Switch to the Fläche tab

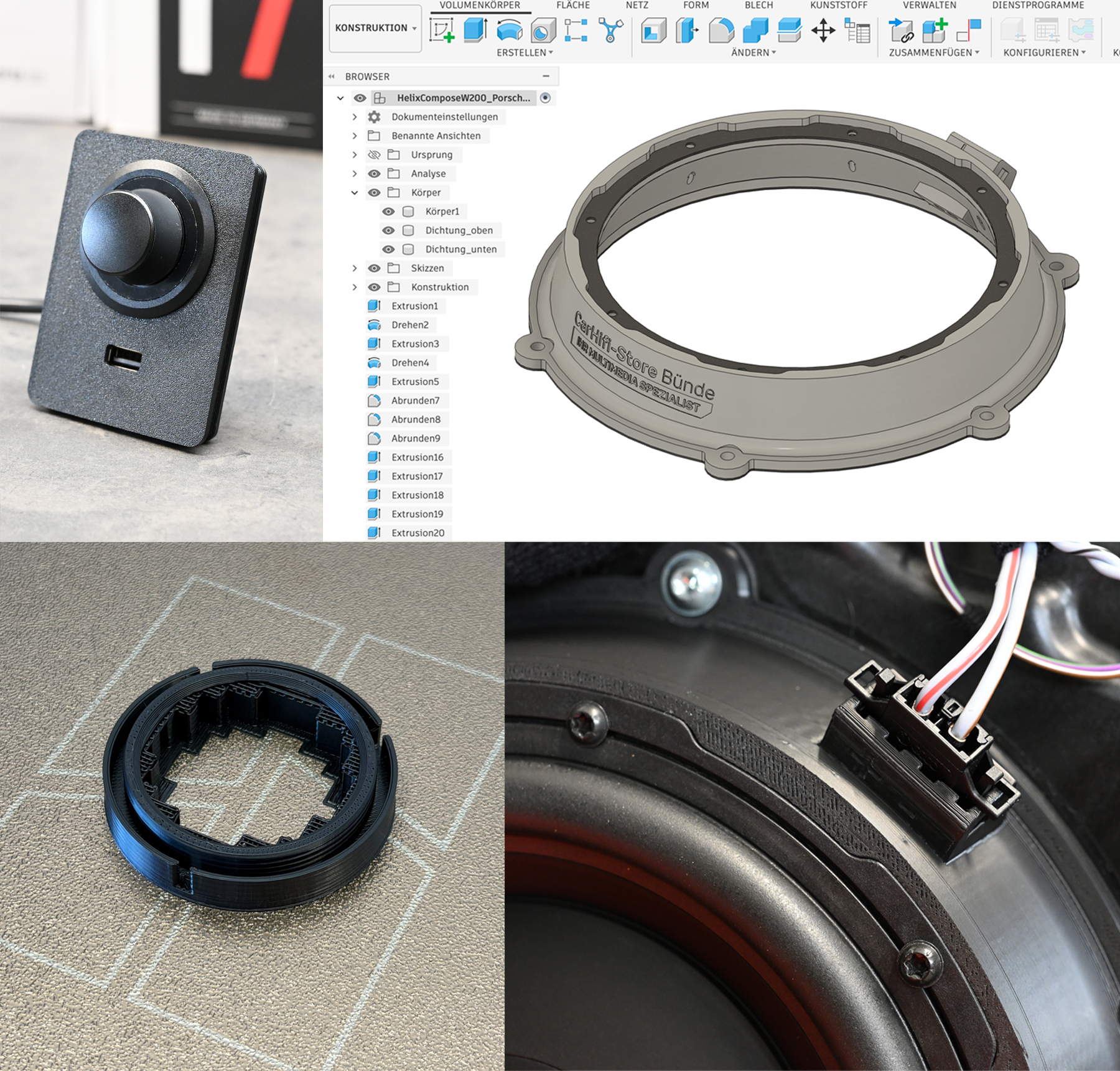[x=573, y=6]
